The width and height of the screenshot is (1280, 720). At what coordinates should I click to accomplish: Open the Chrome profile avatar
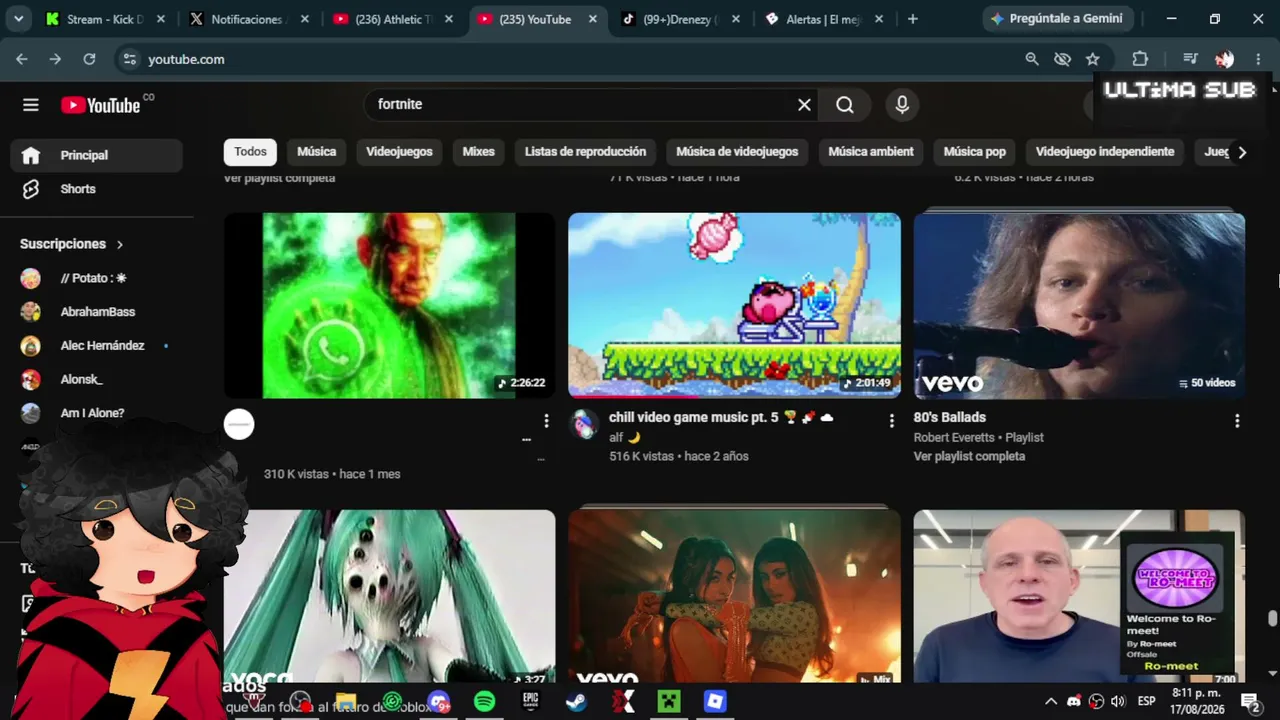[x=1224, y=59]
